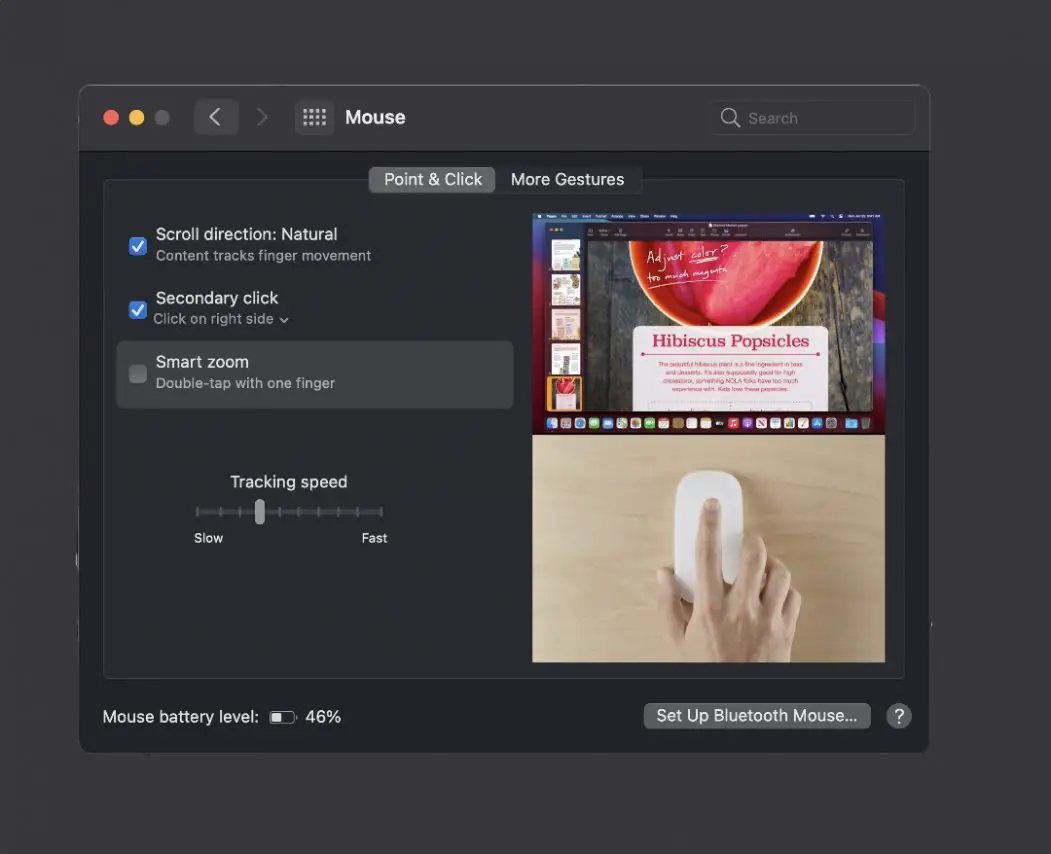Image resolution: width=1051 pixels, height=854 pixels.
Task: Click the mouse demonstration video preview
Action: coord(708,547)
